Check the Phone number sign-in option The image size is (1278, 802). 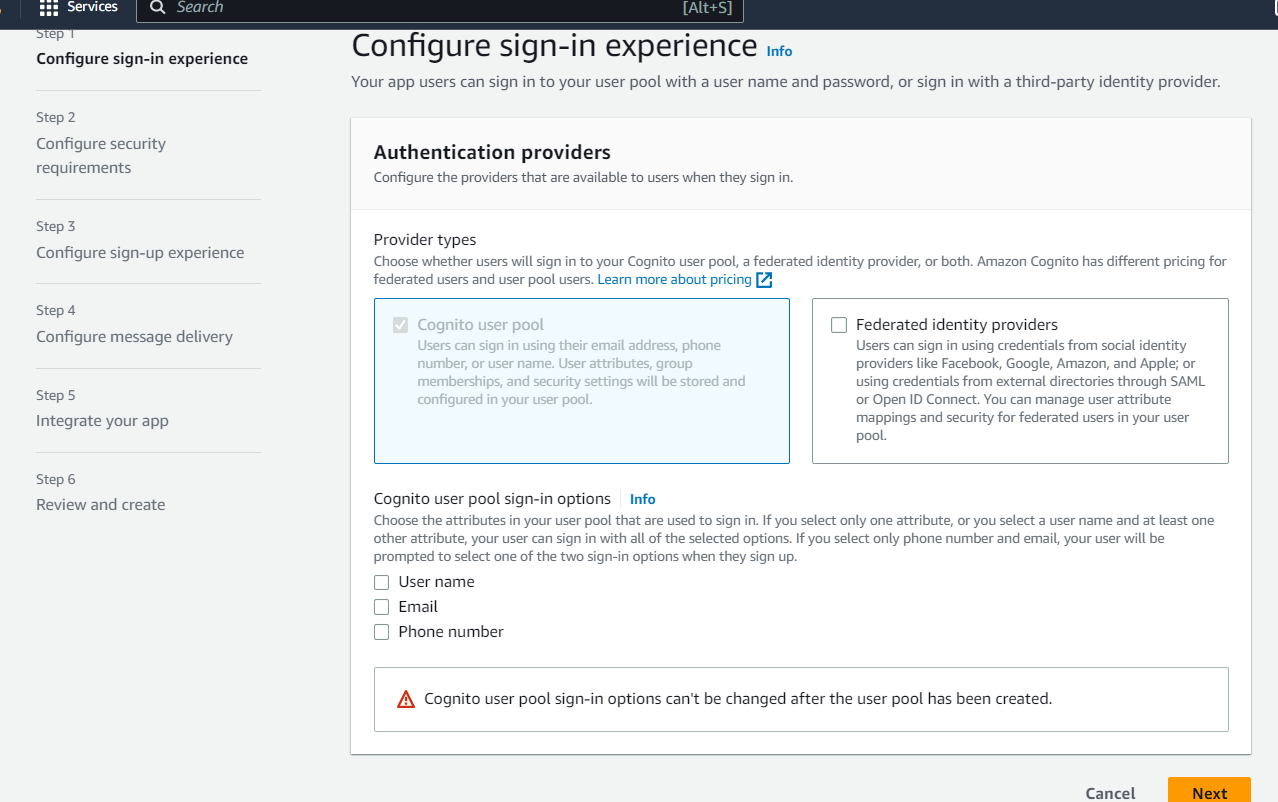(381, 632)
